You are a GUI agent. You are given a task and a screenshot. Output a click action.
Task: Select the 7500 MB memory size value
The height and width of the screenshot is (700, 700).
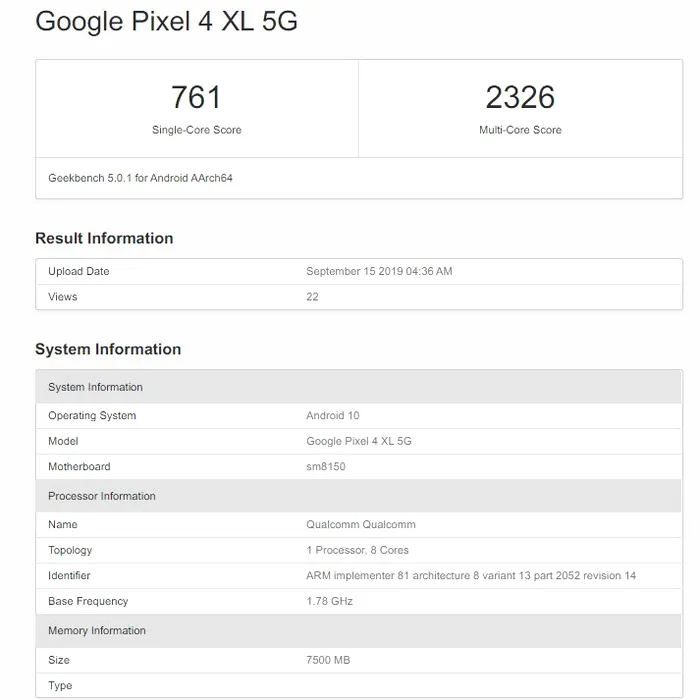(x=328, y=660)
